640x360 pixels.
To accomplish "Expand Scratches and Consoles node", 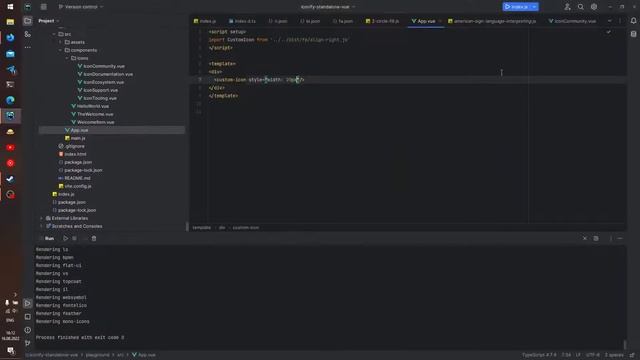I will click(41, 226).
